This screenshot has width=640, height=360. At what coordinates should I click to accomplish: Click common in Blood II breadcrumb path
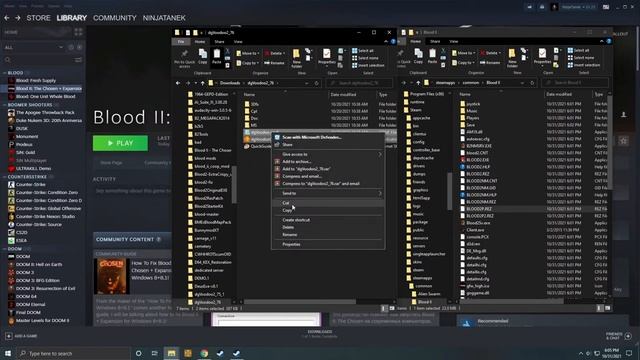point(471,82)
